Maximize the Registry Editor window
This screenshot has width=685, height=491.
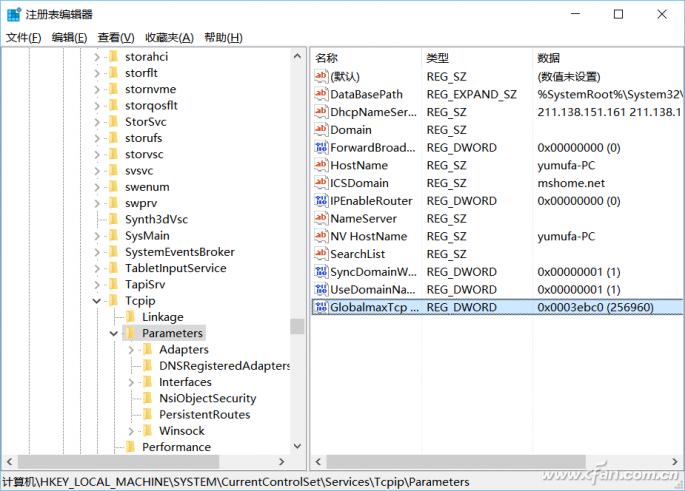[618, 14]
